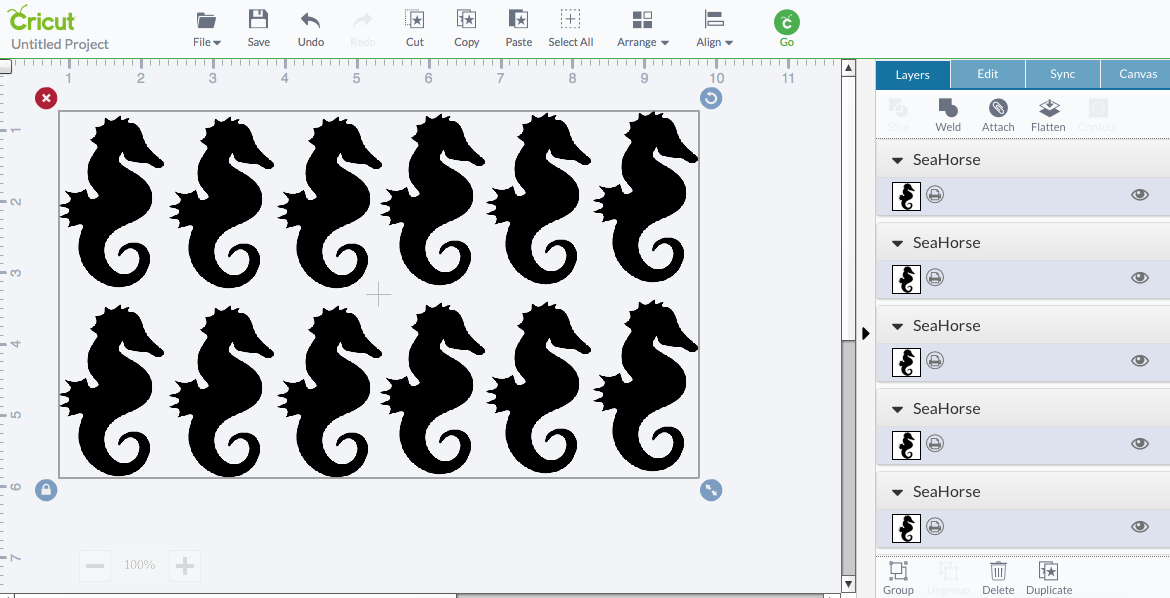
Task: Toggle visibility of fifth SeaHorse layer
Action: click(1139, 527)
